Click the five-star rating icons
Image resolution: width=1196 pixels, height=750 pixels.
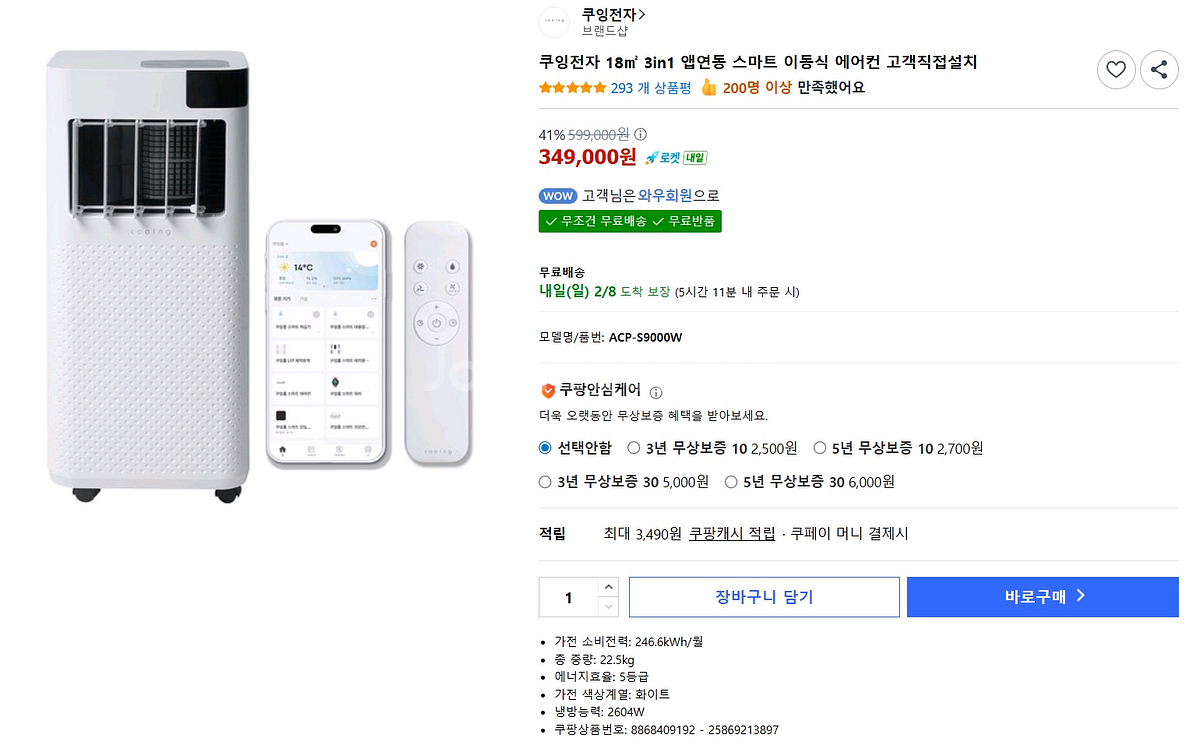[x=572, y=88]
